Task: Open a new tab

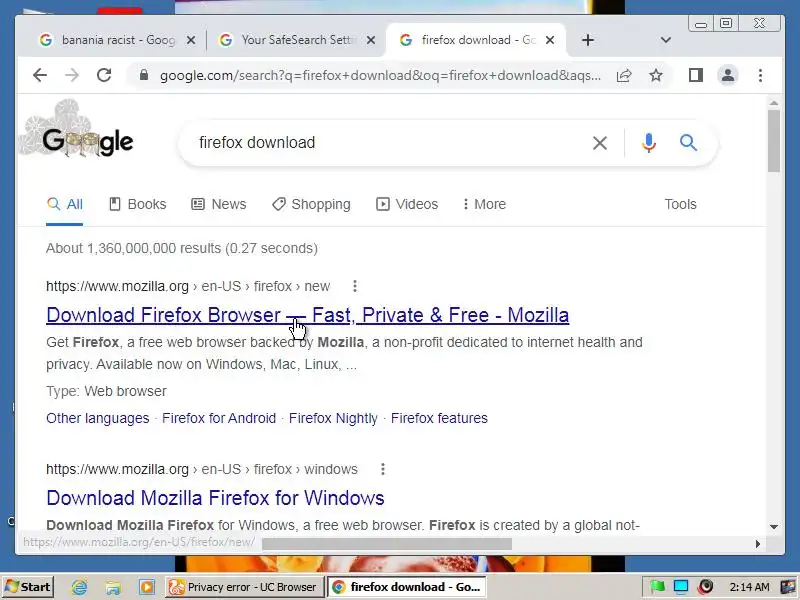Action: coord(588,40)
